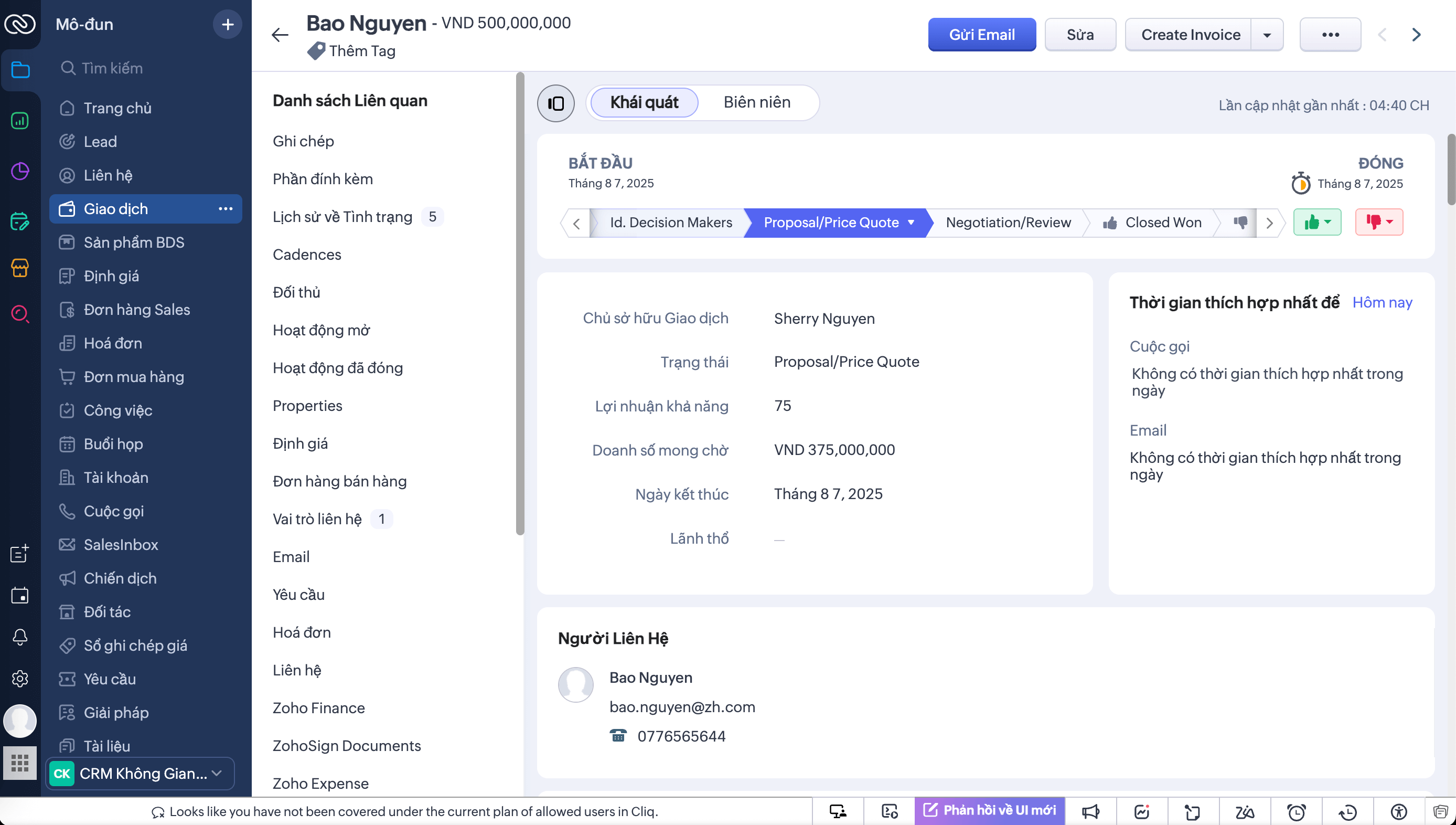Open the Create Invoice dropdown arrow
The image size is (1456, 825).
[1267, 35]
